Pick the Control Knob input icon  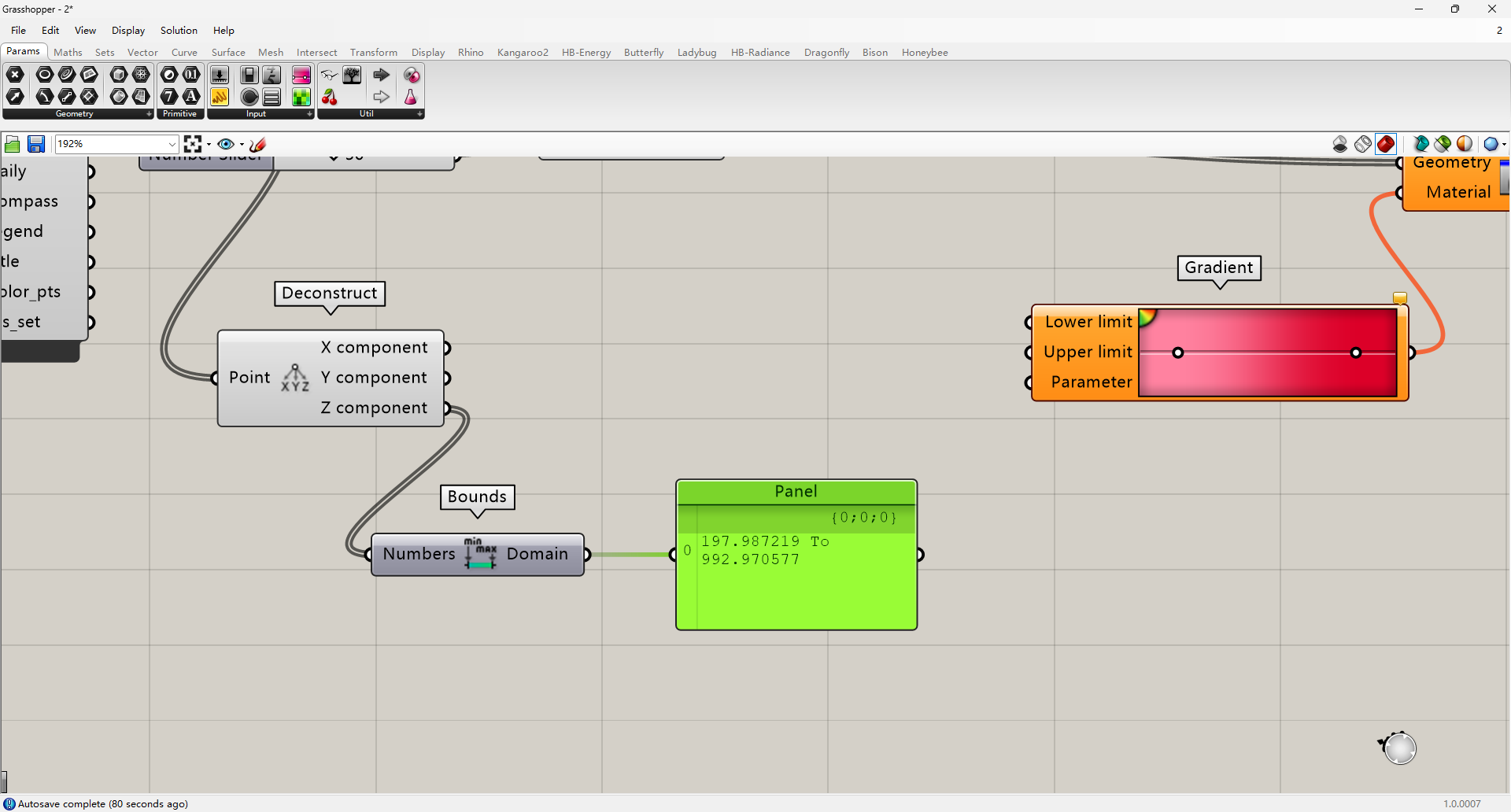tap(249, 96)
